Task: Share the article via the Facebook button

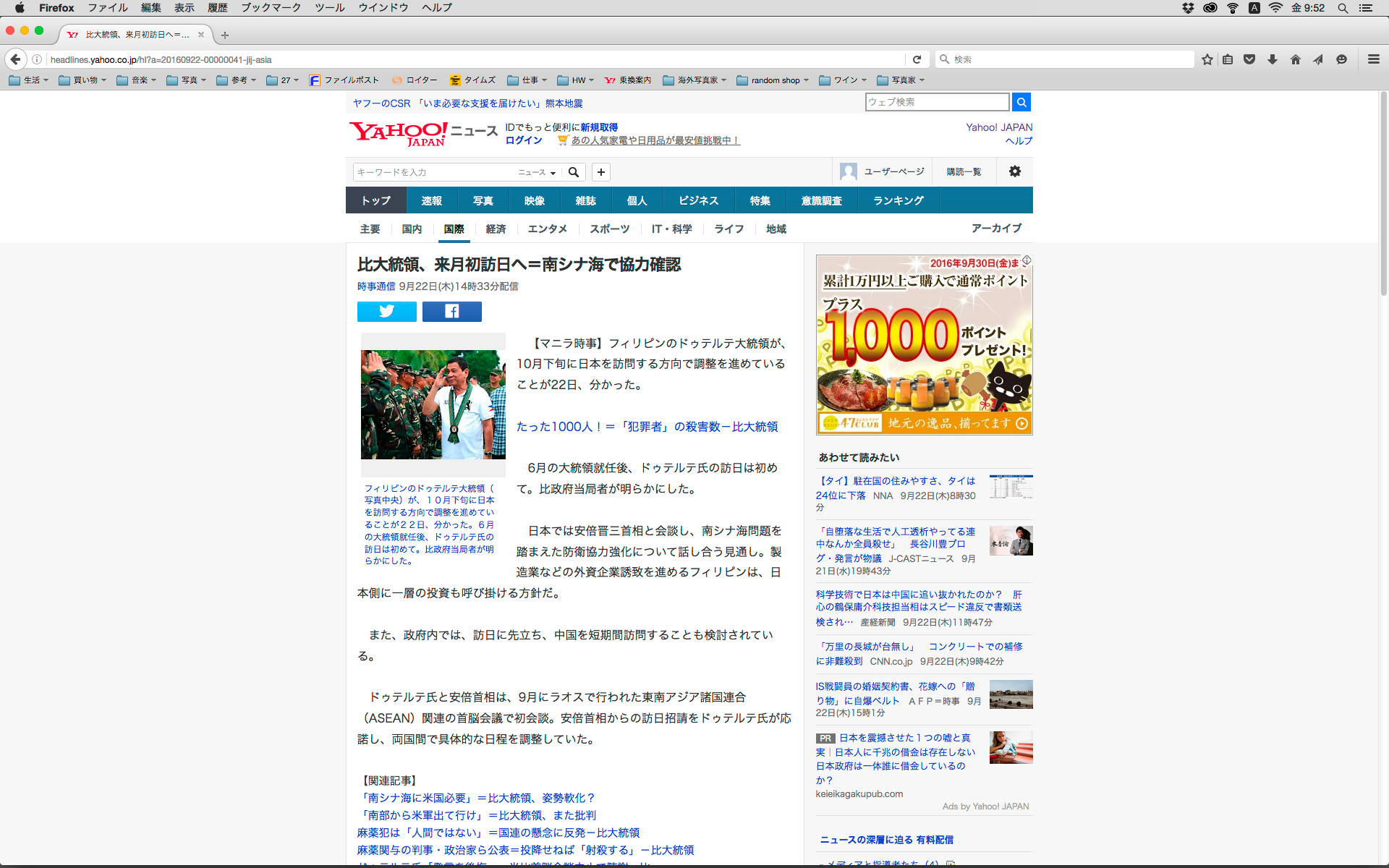Action: tap(451, 312)
